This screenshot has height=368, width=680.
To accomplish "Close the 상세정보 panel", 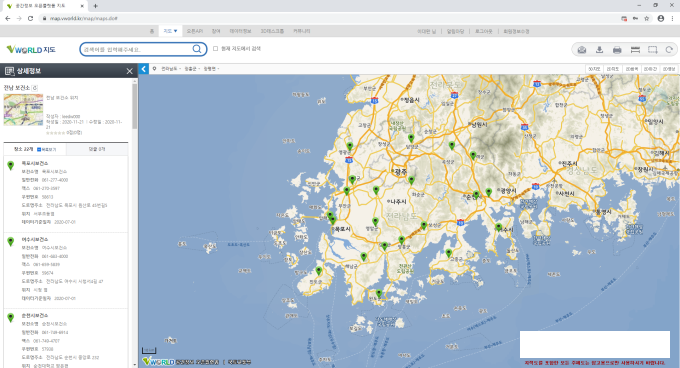I will pyautogui.click(x=129, y=71).
